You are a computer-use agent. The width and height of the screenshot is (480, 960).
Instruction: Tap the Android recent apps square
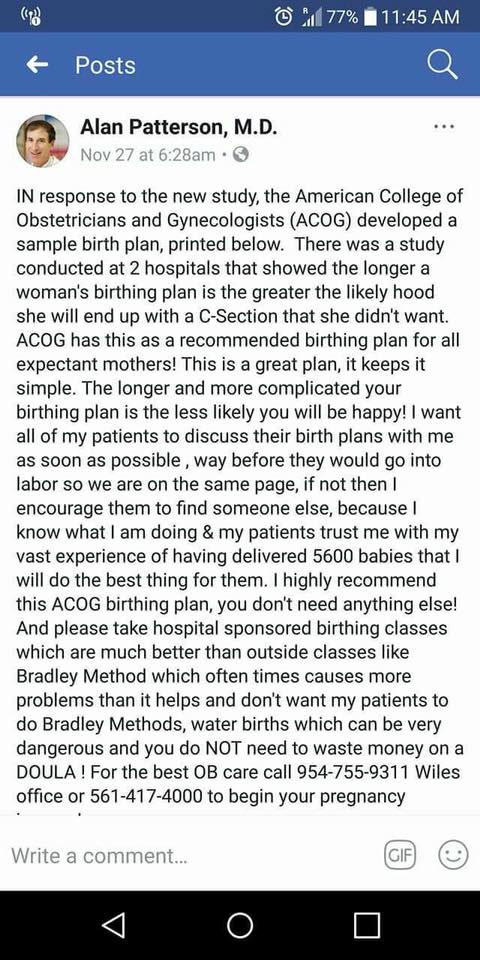pyautogui.click(x=366, y=925)
